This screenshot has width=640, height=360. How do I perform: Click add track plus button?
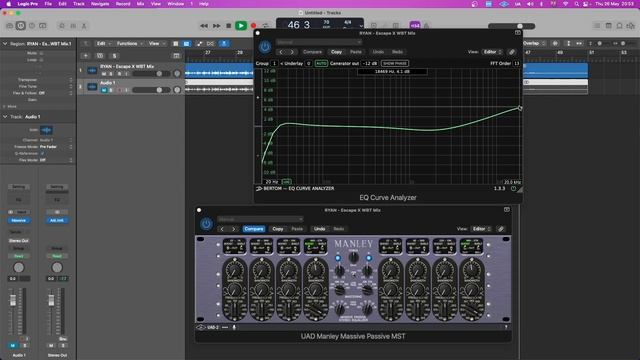86,56
